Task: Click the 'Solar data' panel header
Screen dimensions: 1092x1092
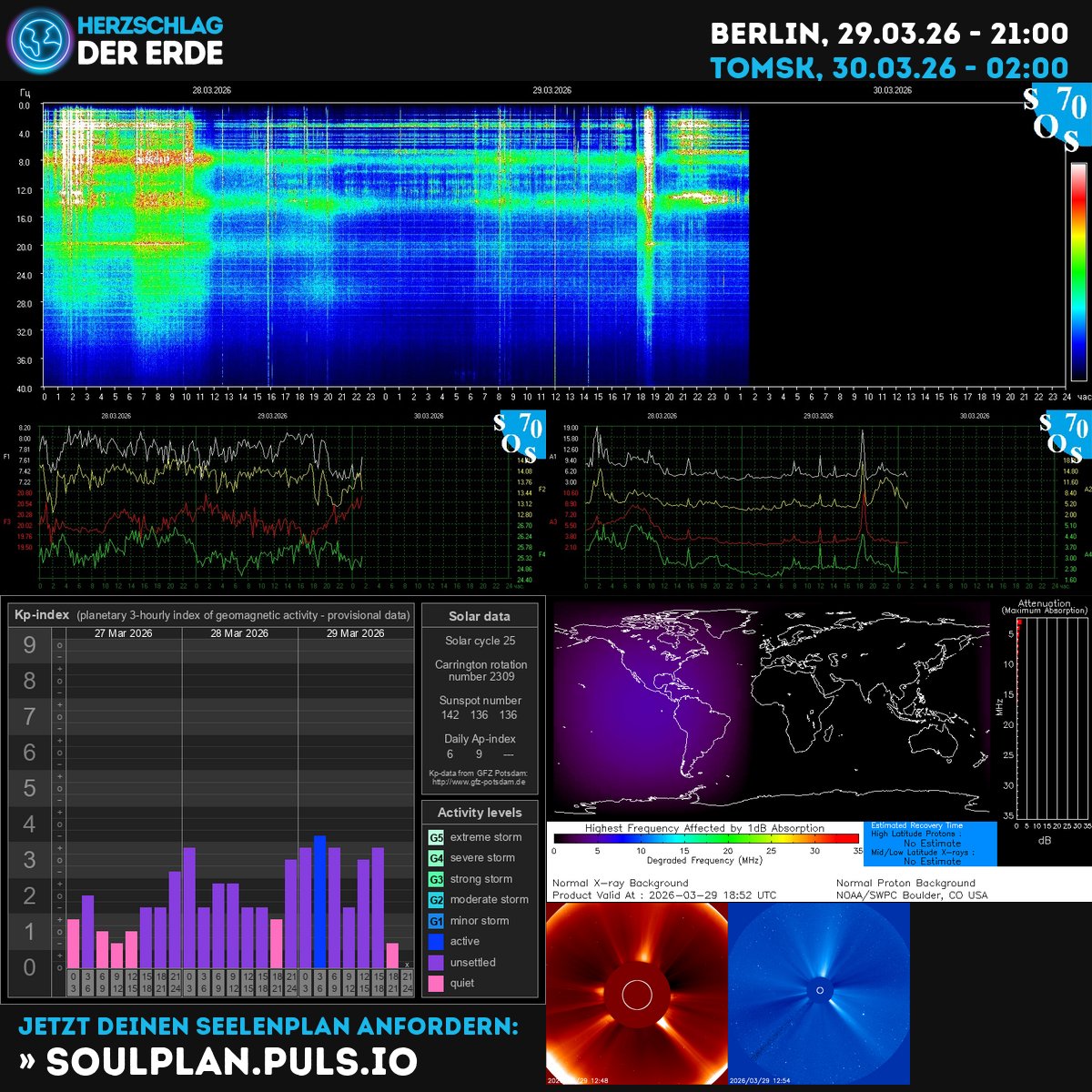Action: click(x=480, y=616)
